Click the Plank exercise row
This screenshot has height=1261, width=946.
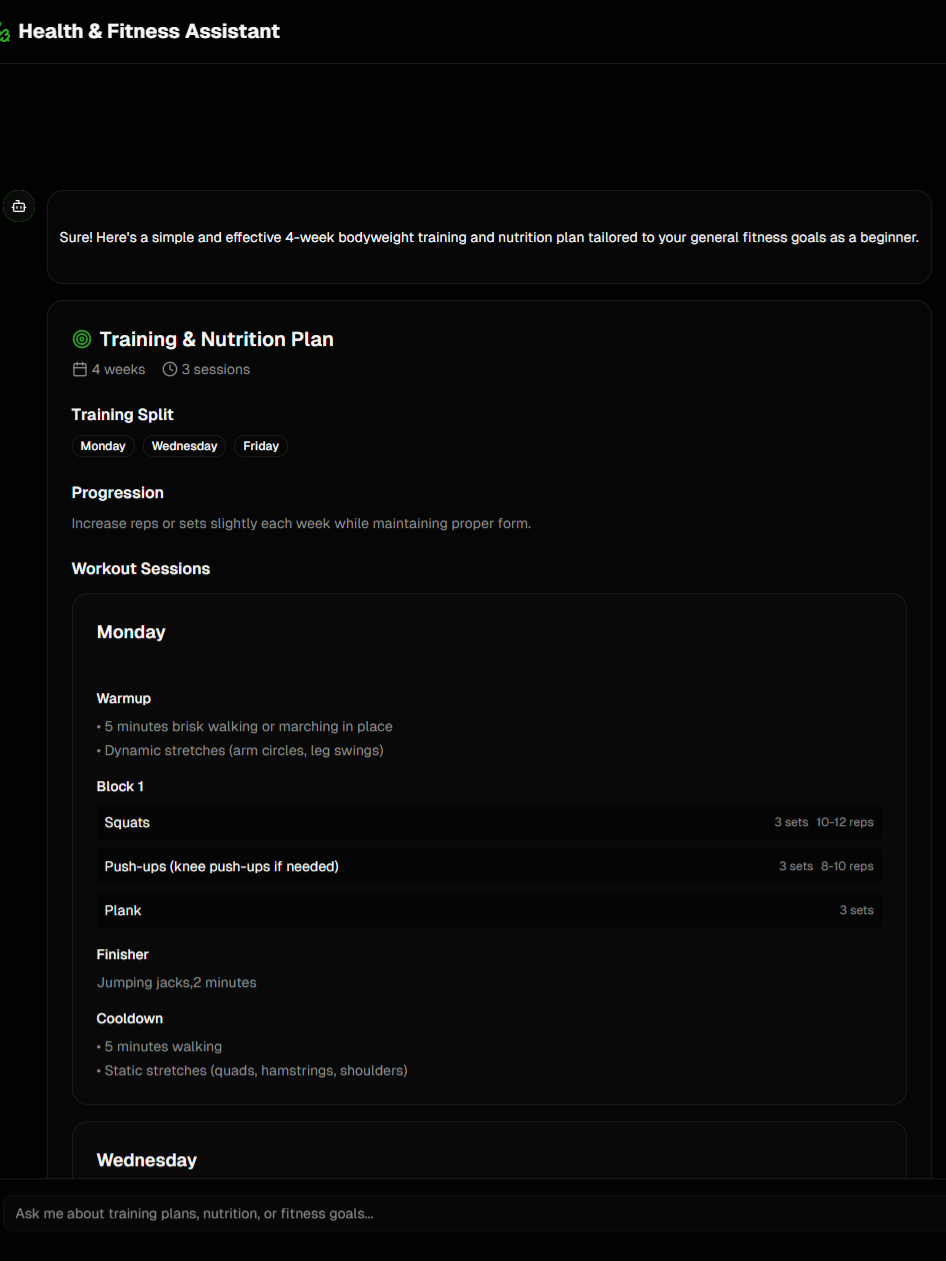click(x=489, y=910)
